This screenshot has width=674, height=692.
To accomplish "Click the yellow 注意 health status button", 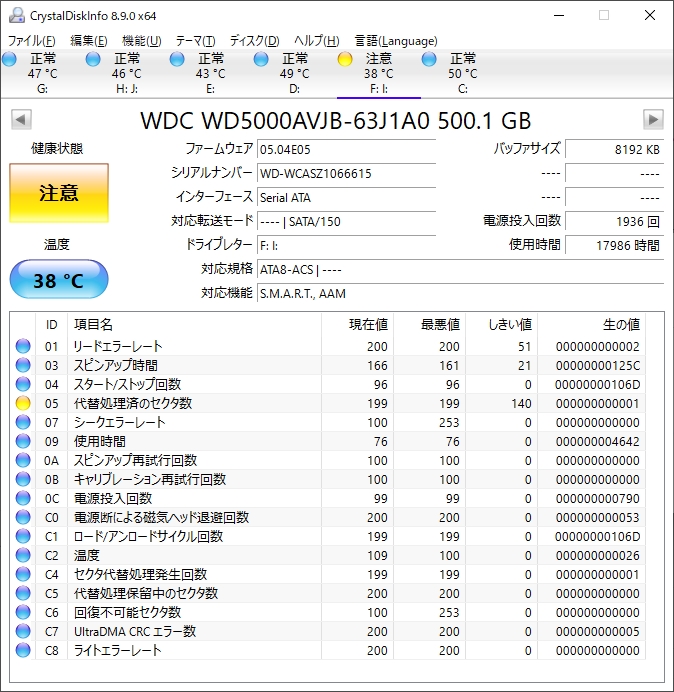I will [59, 193].
